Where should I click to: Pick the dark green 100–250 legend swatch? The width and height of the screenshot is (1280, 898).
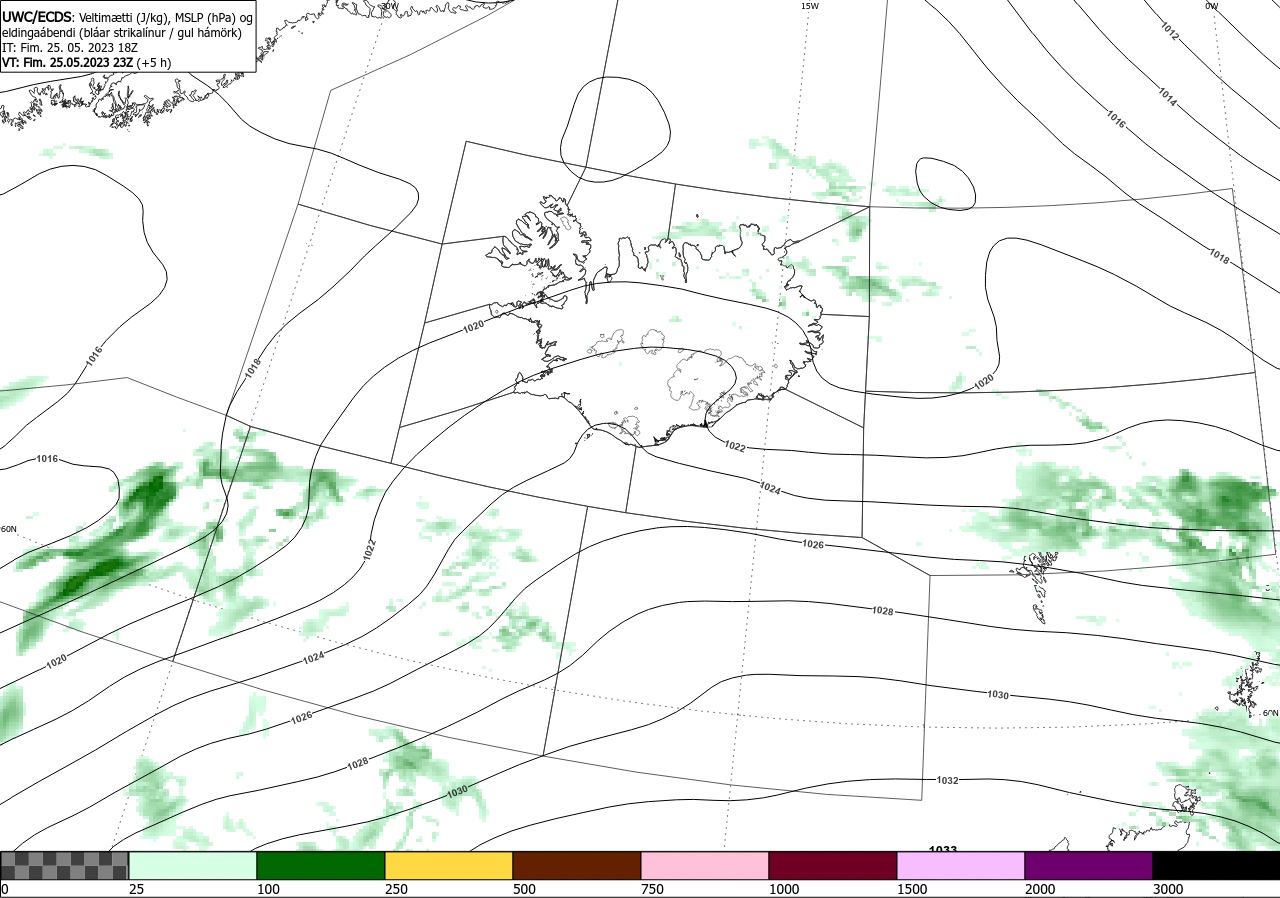click(321, 865)
